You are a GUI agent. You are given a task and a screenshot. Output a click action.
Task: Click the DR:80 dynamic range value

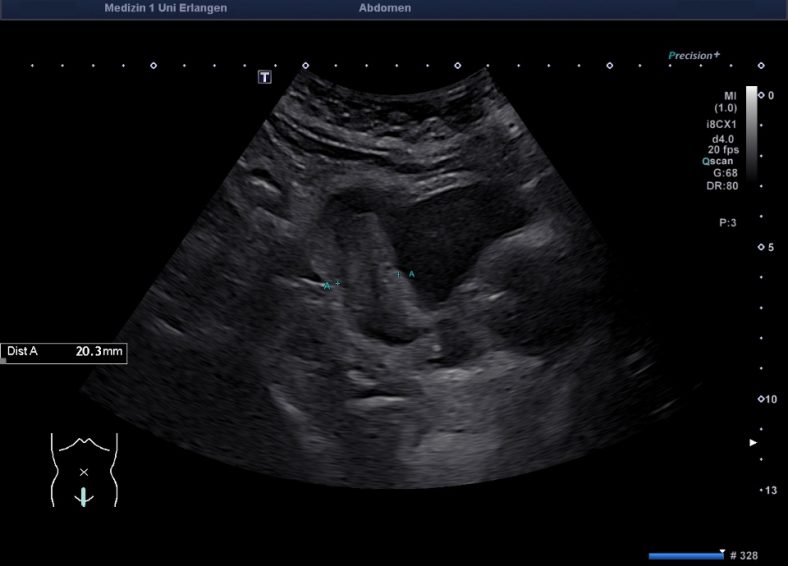pos(724,185)
